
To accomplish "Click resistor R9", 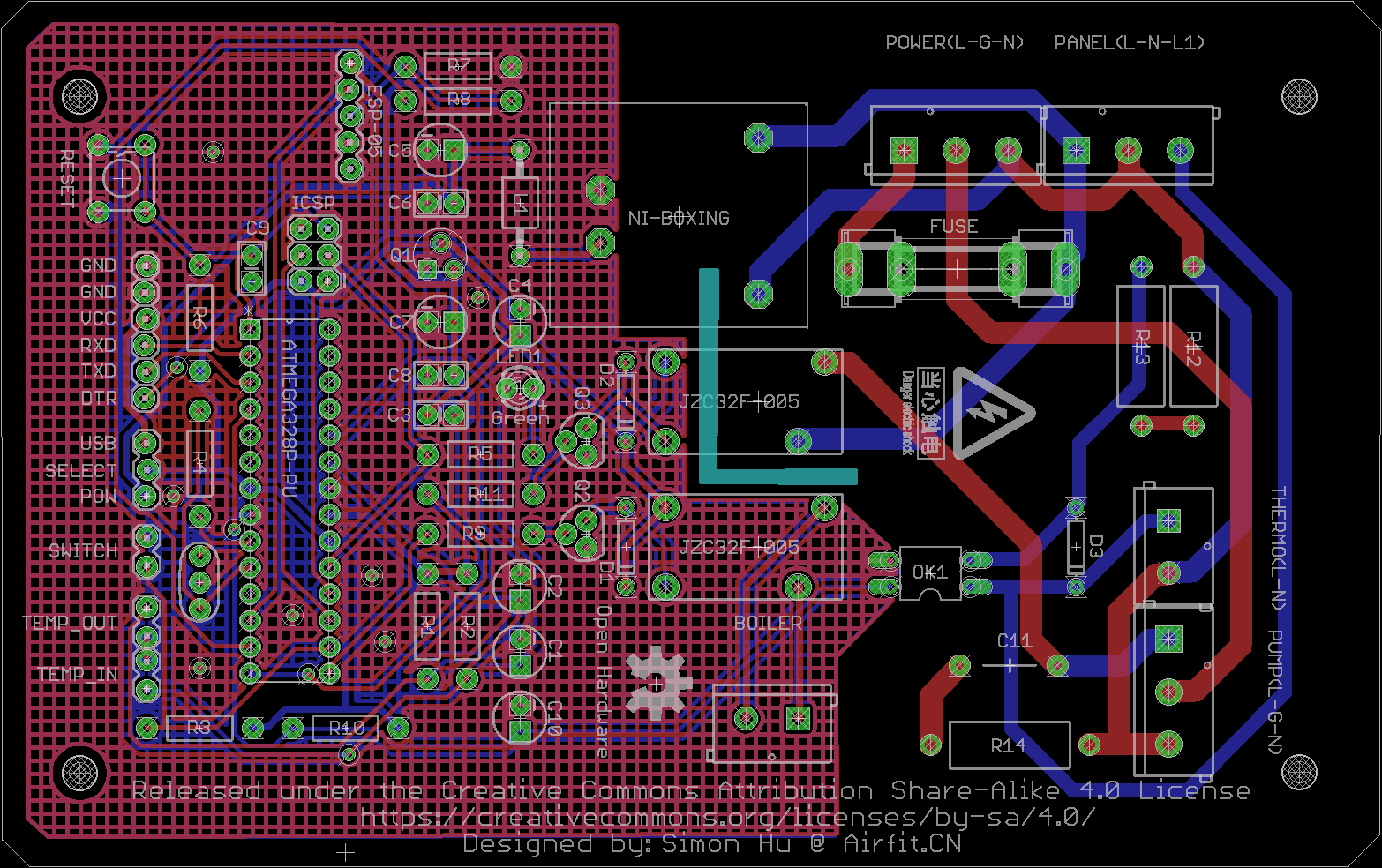I will [x=480, y=533].
